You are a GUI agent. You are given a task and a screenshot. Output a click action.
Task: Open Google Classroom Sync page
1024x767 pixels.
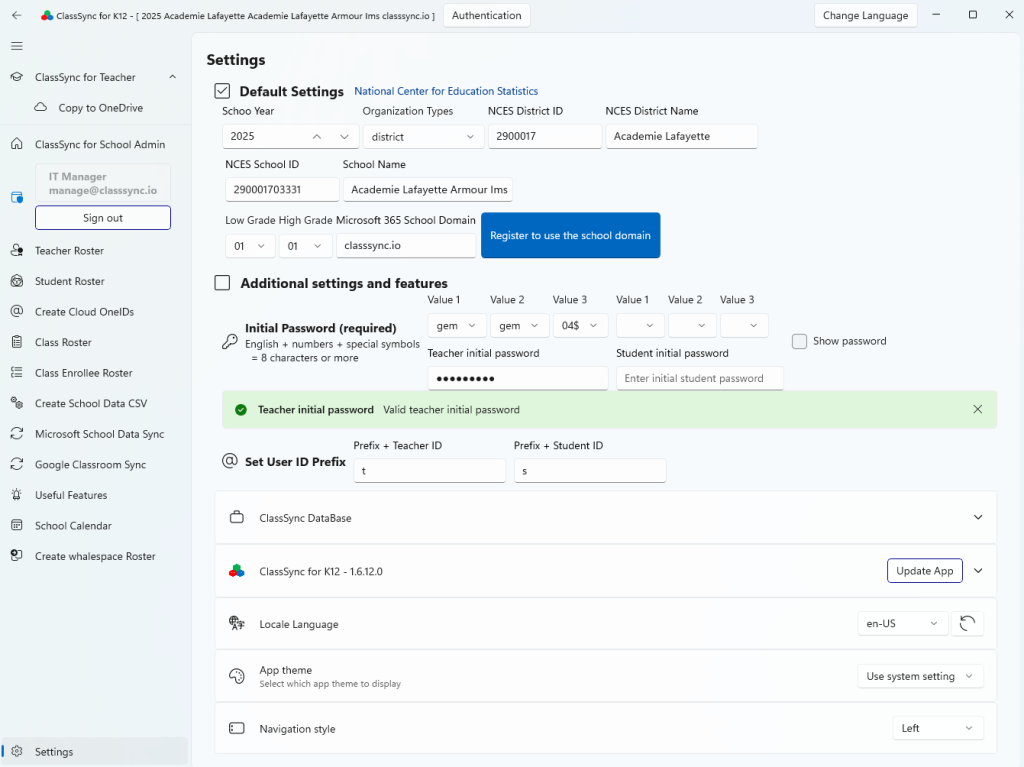(x=95, y=464)
